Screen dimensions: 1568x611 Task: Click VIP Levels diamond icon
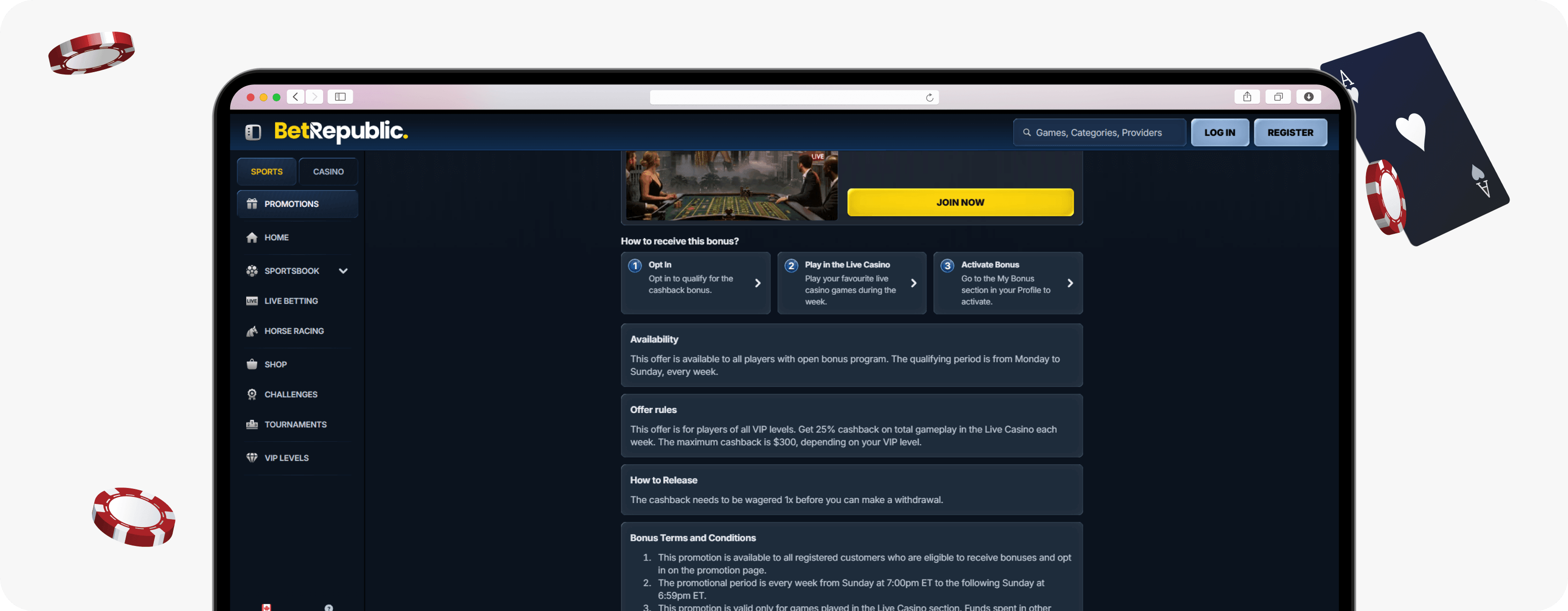[x=252, y=458]
